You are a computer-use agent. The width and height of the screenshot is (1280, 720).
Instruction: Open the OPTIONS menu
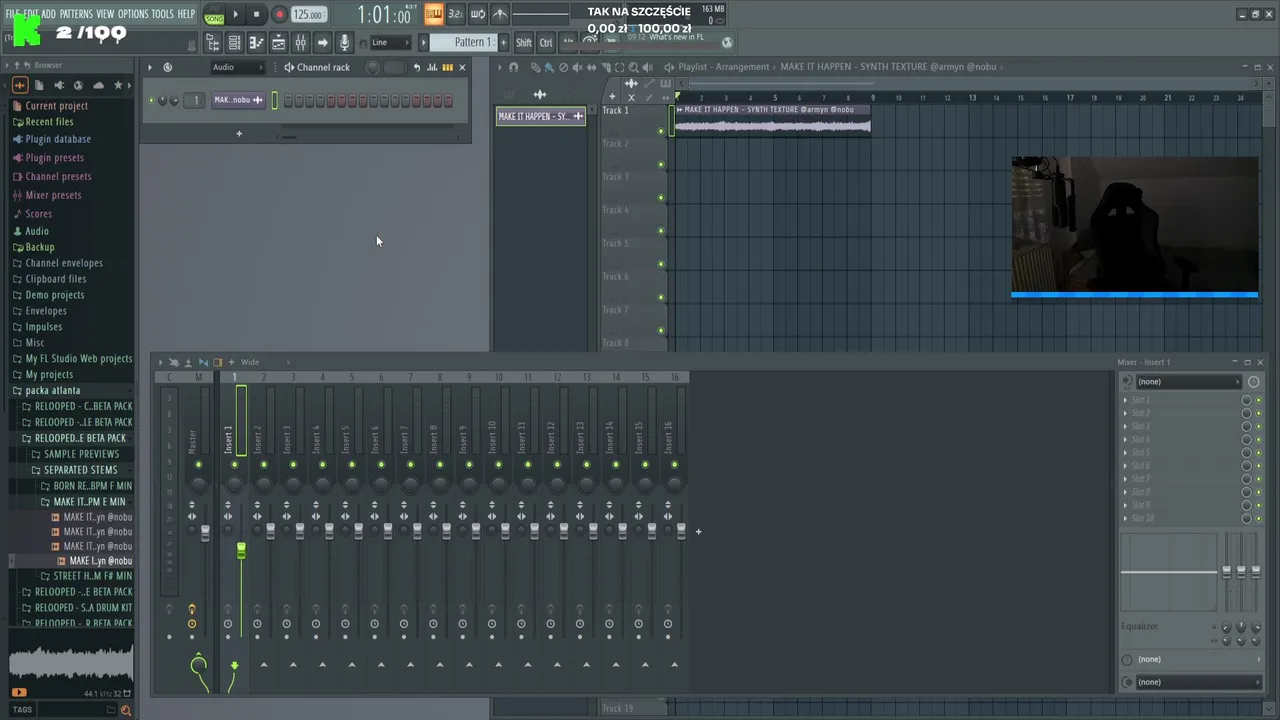pyautogui.click(x=133, y=14)
